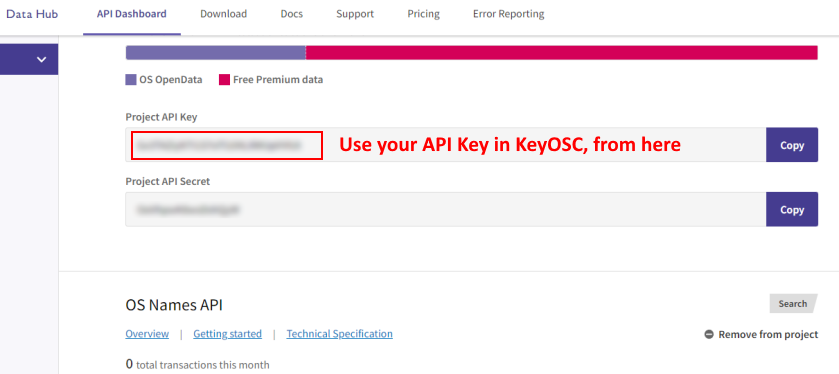Expand the sidebar chevron dropdown
839x374 pixels.
[42, 59]
